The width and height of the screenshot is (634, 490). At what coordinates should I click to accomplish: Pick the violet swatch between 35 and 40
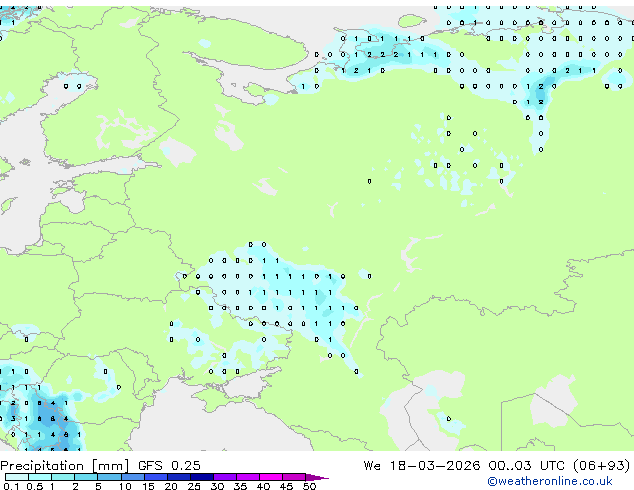tap(247, 477)
